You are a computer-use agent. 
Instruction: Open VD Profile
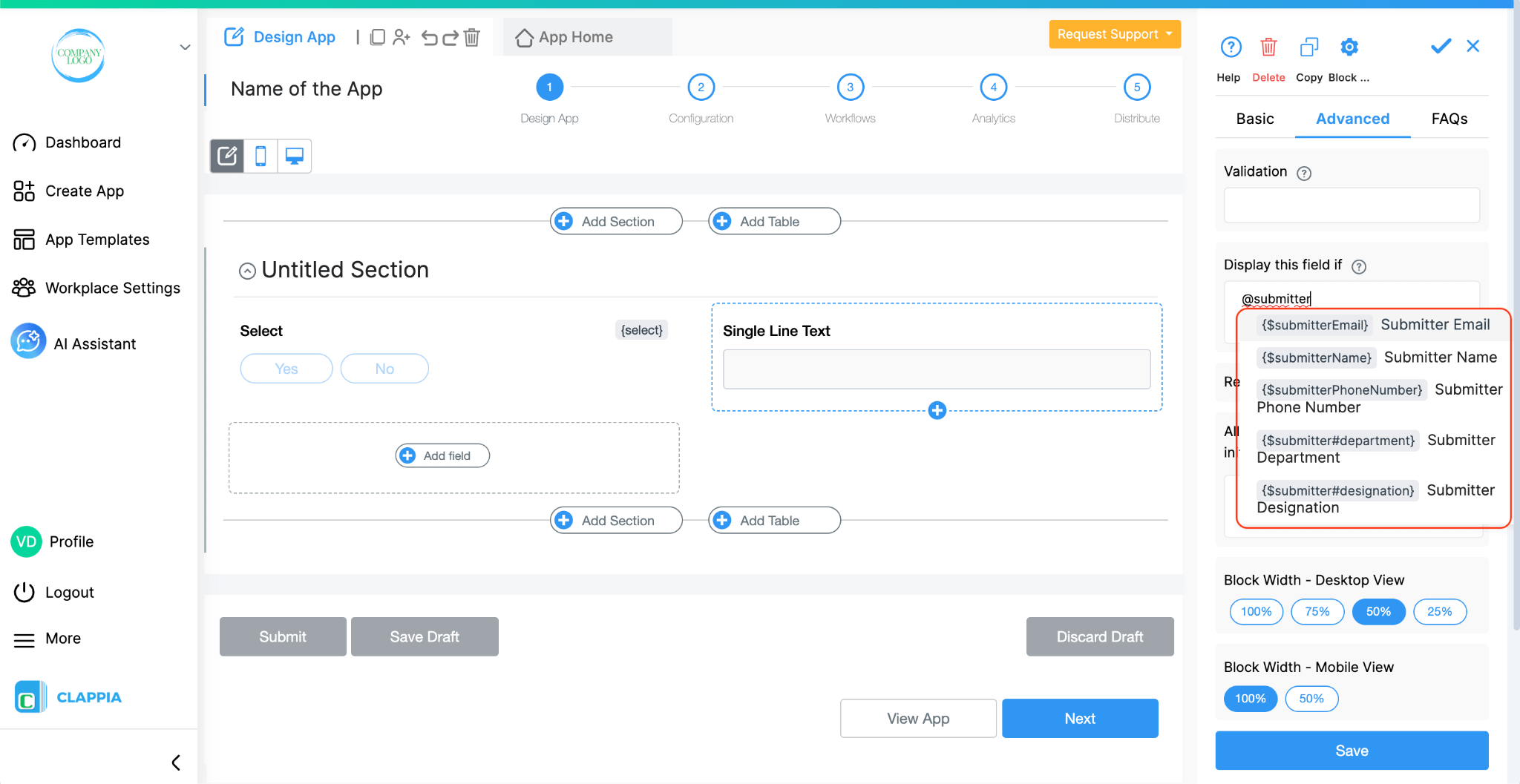(x=53, y=541)
